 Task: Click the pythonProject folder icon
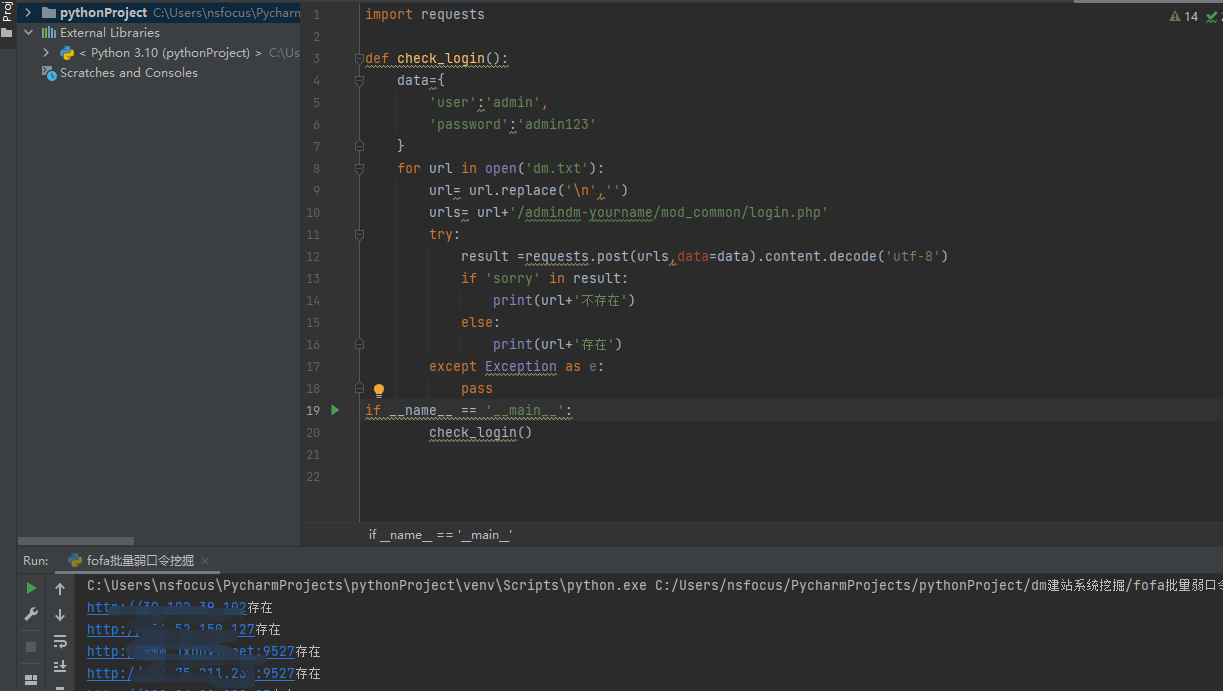[49, 13]
